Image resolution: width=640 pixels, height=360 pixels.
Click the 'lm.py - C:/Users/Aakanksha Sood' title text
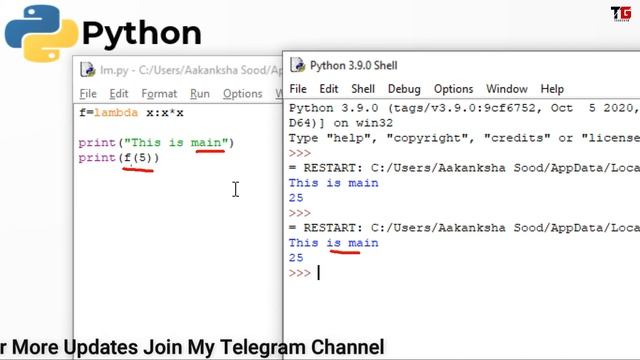(x=191, y=70)
